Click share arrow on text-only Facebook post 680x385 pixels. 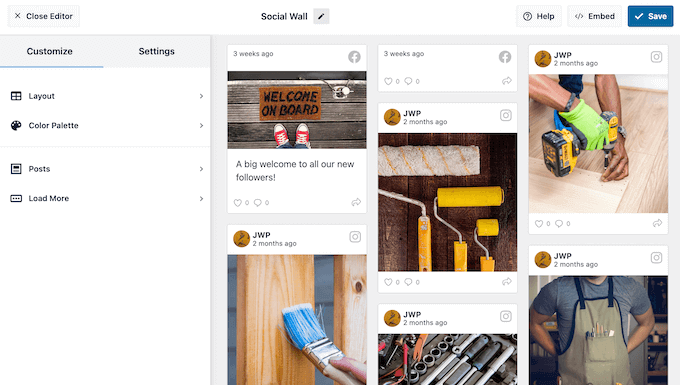coord(507,81)
